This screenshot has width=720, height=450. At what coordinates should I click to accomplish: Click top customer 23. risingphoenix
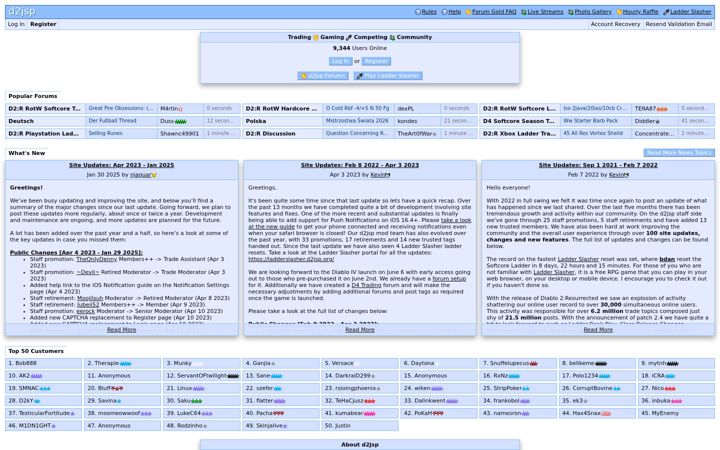point(360,388)
